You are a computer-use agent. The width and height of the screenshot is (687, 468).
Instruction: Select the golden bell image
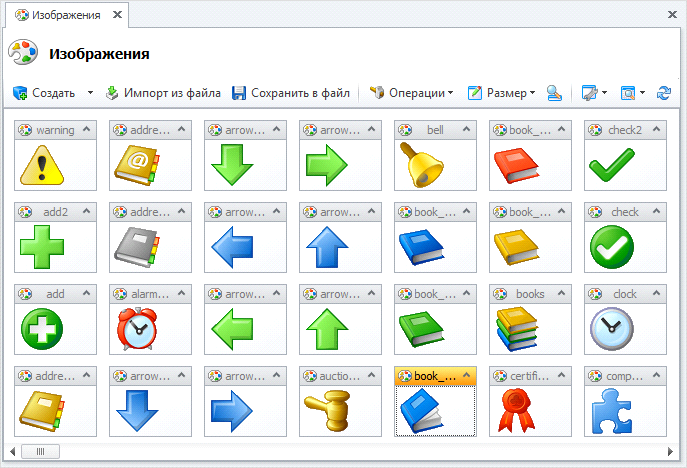[420, 165]
